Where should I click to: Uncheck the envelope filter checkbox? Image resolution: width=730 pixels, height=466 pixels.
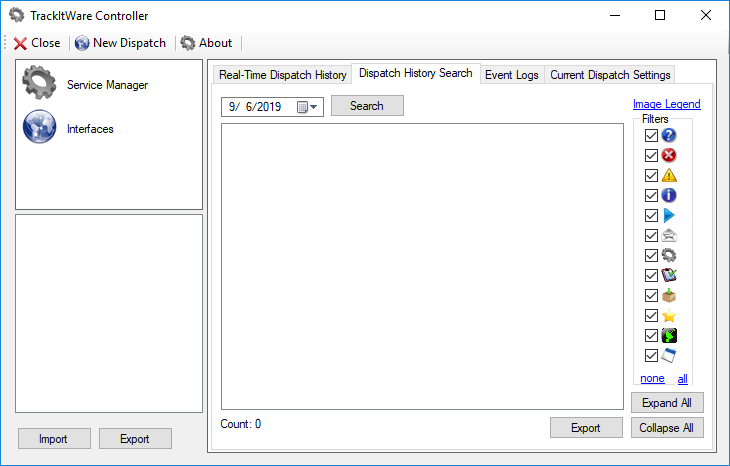coord(651,236)
